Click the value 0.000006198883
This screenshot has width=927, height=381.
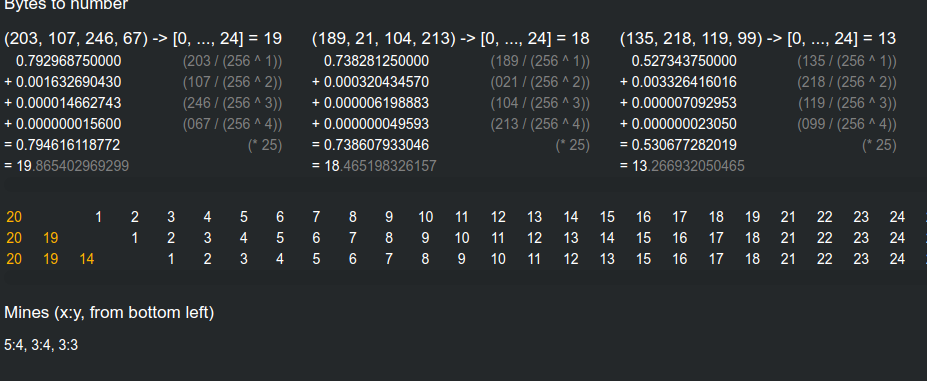pyautogui.click(x=376, y=103)
